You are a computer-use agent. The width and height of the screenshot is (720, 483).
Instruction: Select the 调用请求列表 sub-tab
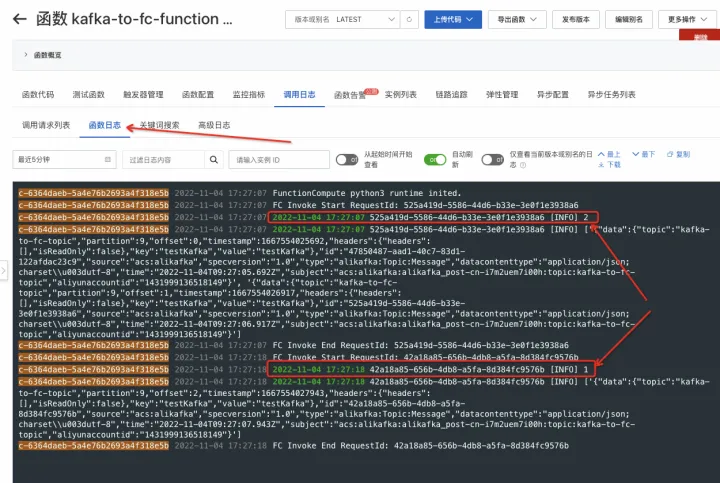click(x=46, y=125)
